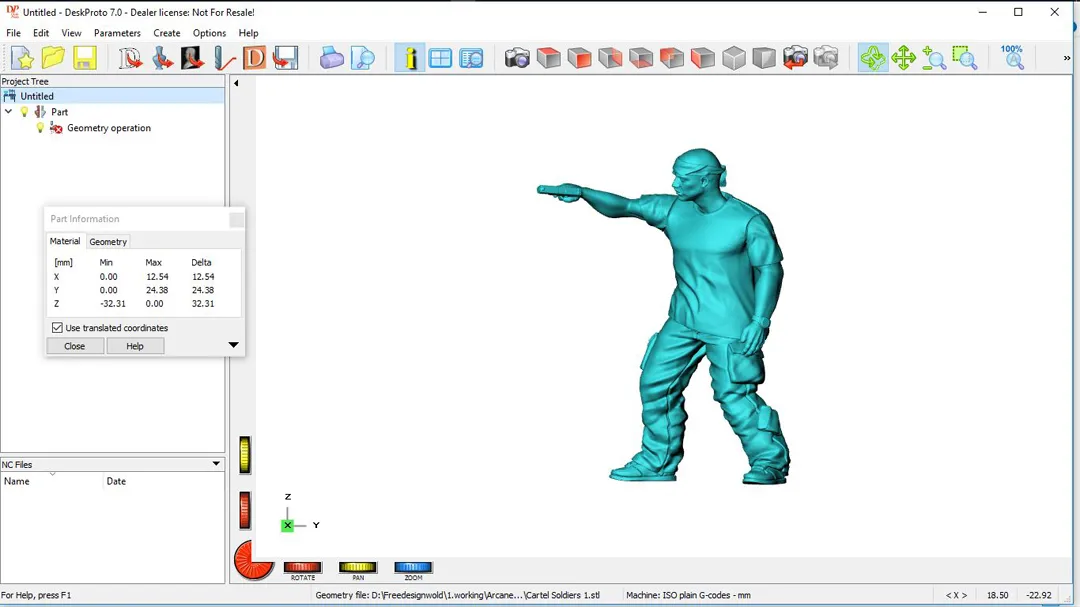
Task: Click the orange D toolbar icon
Action: [254, 58]
